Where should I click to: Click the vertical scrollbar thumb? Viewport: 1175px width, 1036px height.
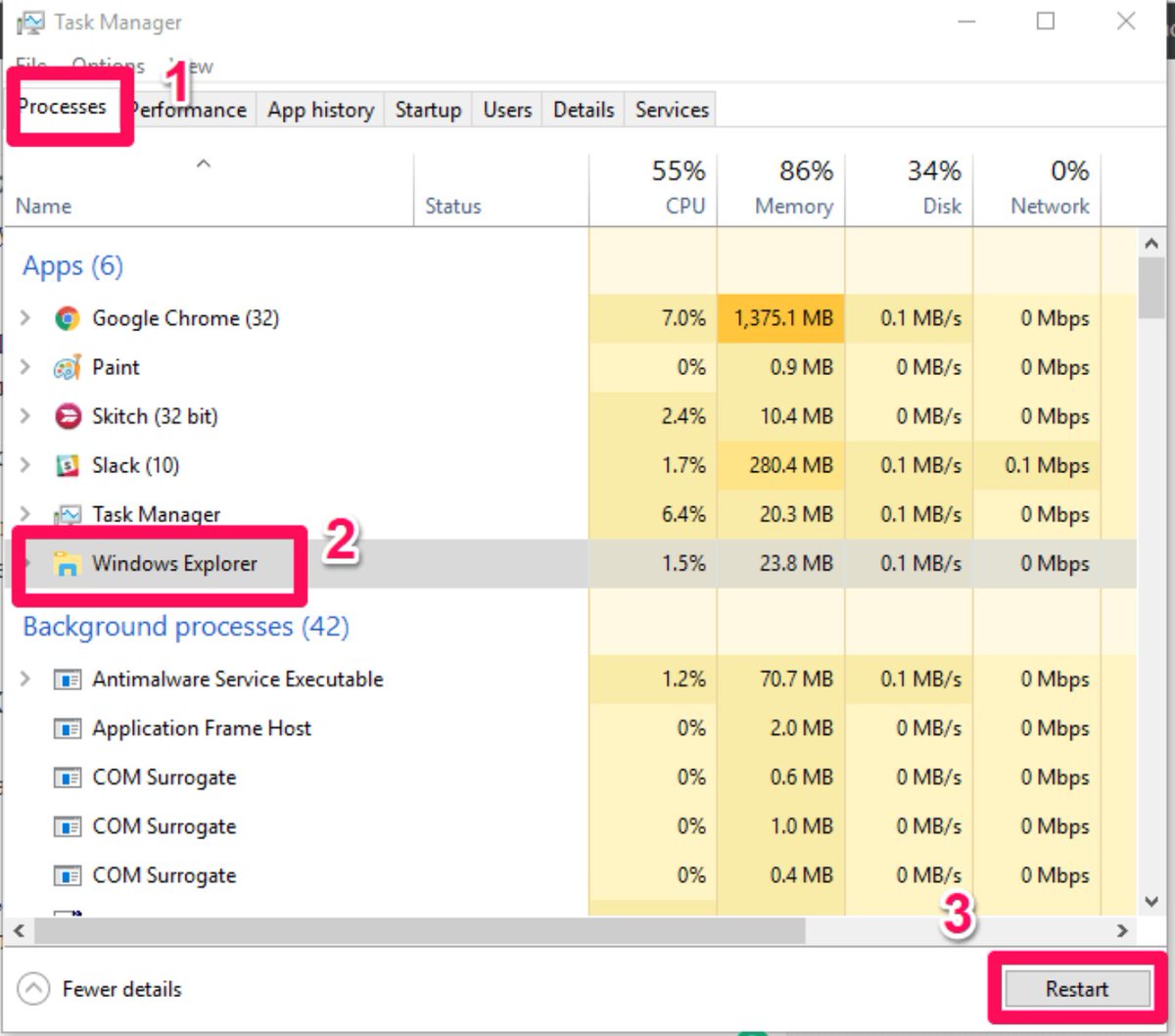click(1151, 289)
